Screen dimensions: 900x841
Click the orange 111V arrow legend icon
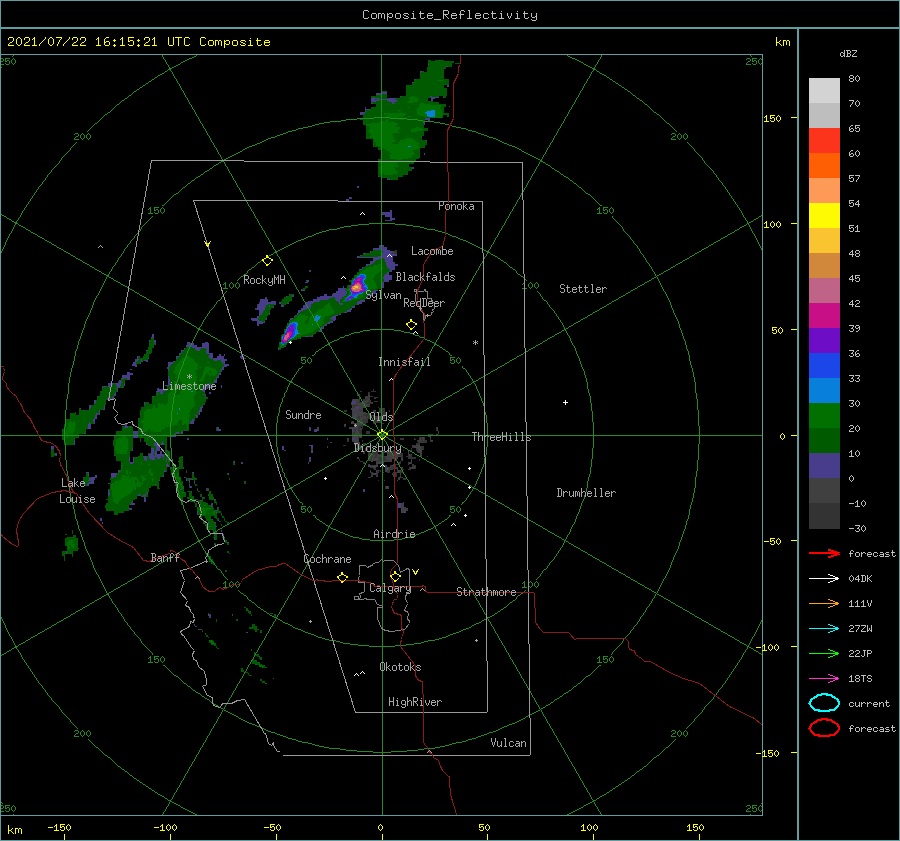(x=824, y=603)
